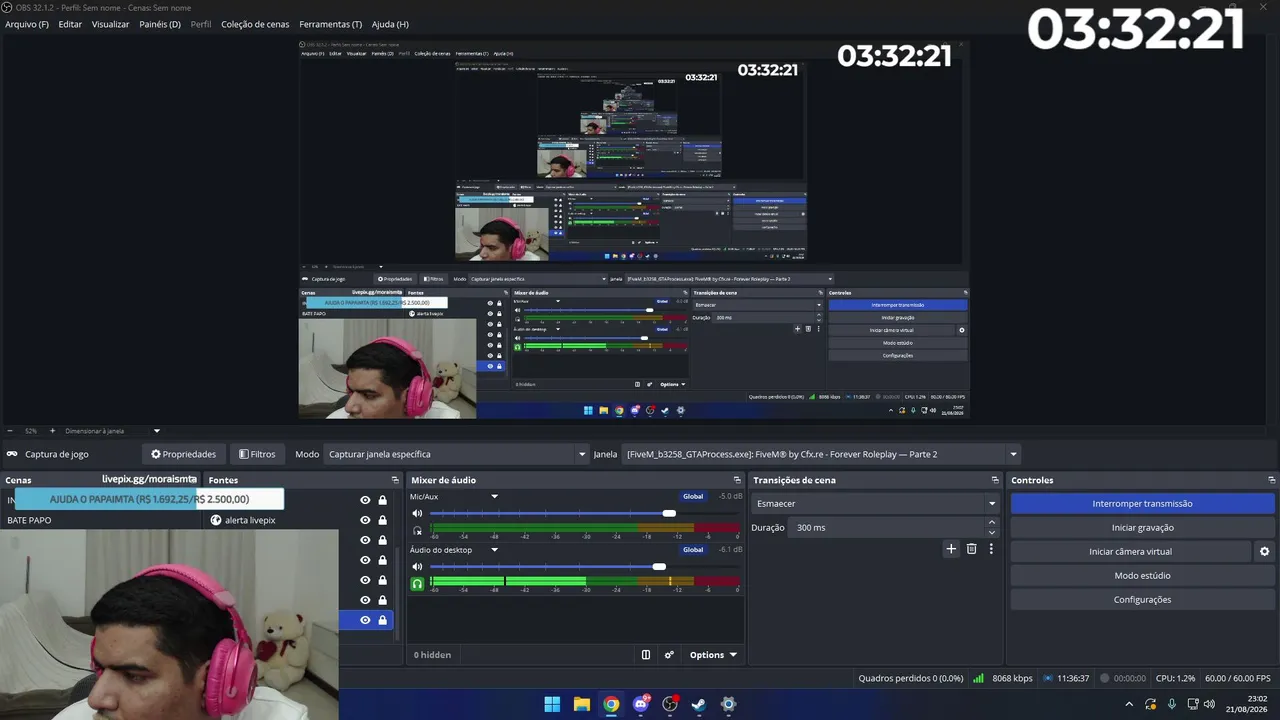This screenshot has width=1280, height=720.
Task: Open transition properties three-dot menu
Action: tap(991, 549)
